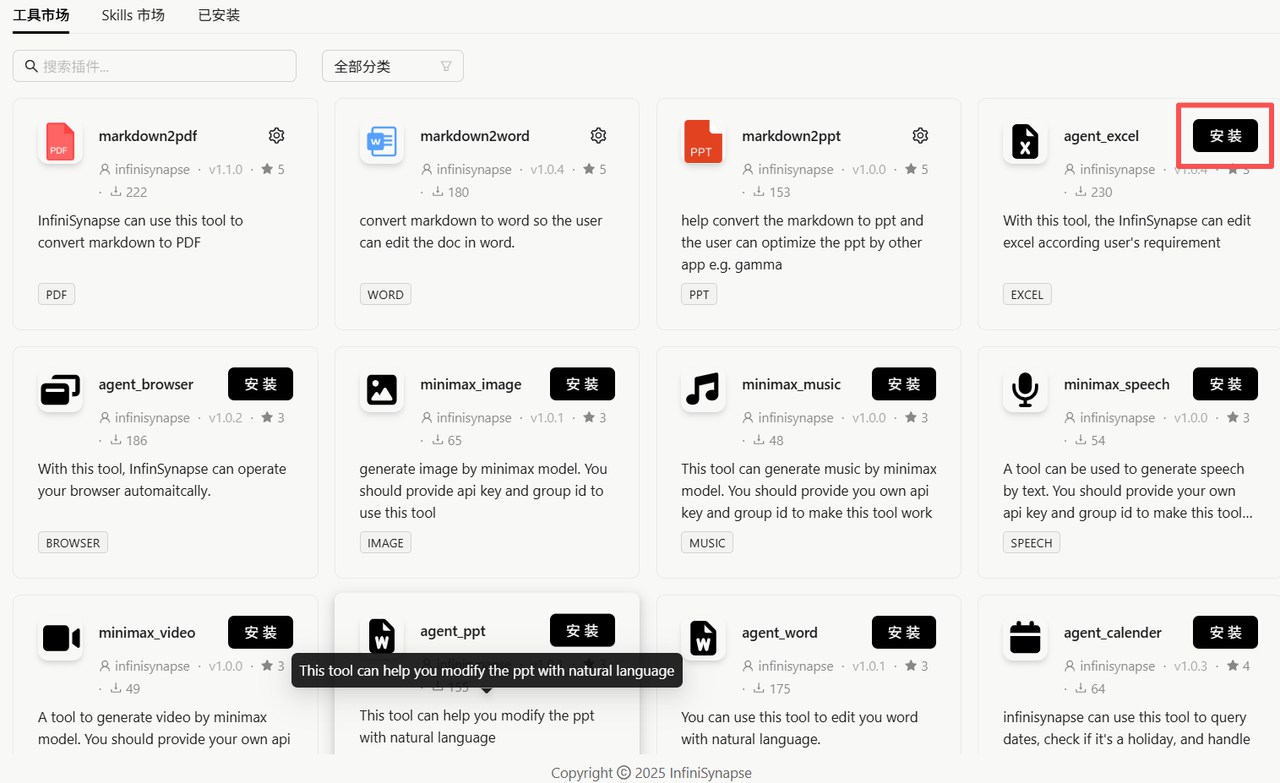Screen dimensions: 1280x783
Task: Click the star rating on minimax_image
Action: [589, 417]
